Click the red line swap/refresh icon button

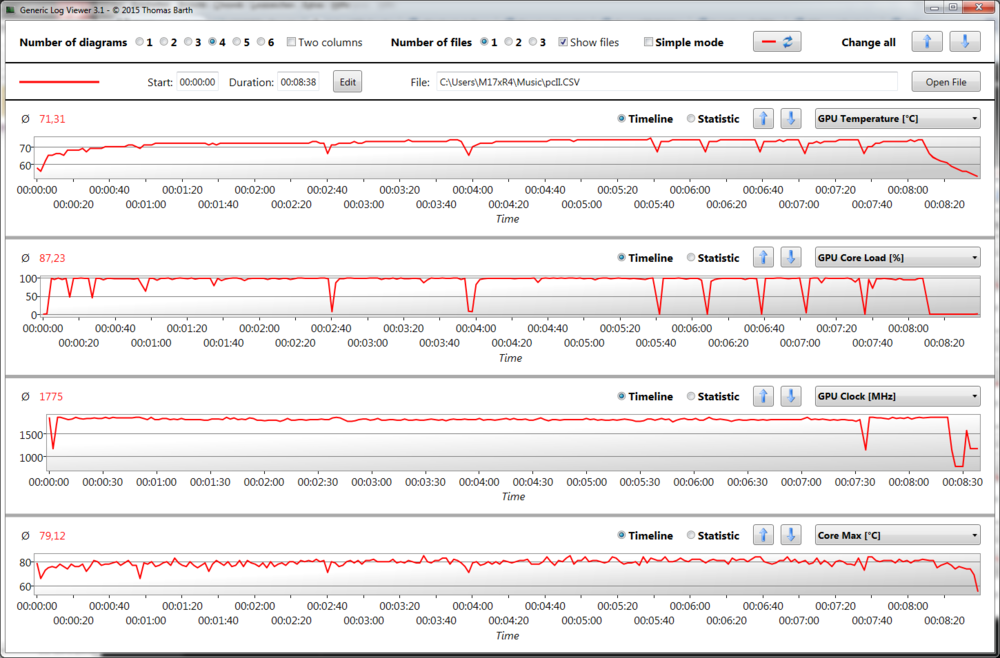coord(779,42)
